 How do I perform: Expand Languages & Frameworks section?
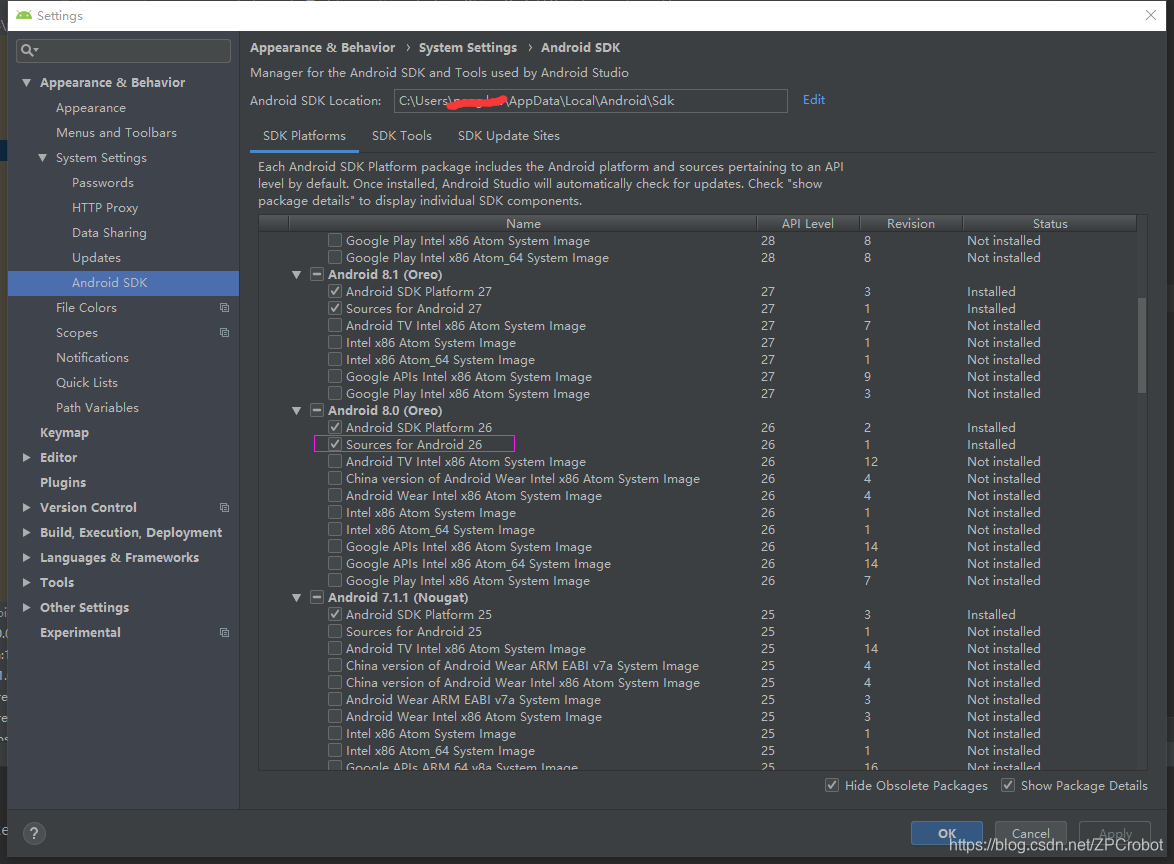tap(27, 558)
